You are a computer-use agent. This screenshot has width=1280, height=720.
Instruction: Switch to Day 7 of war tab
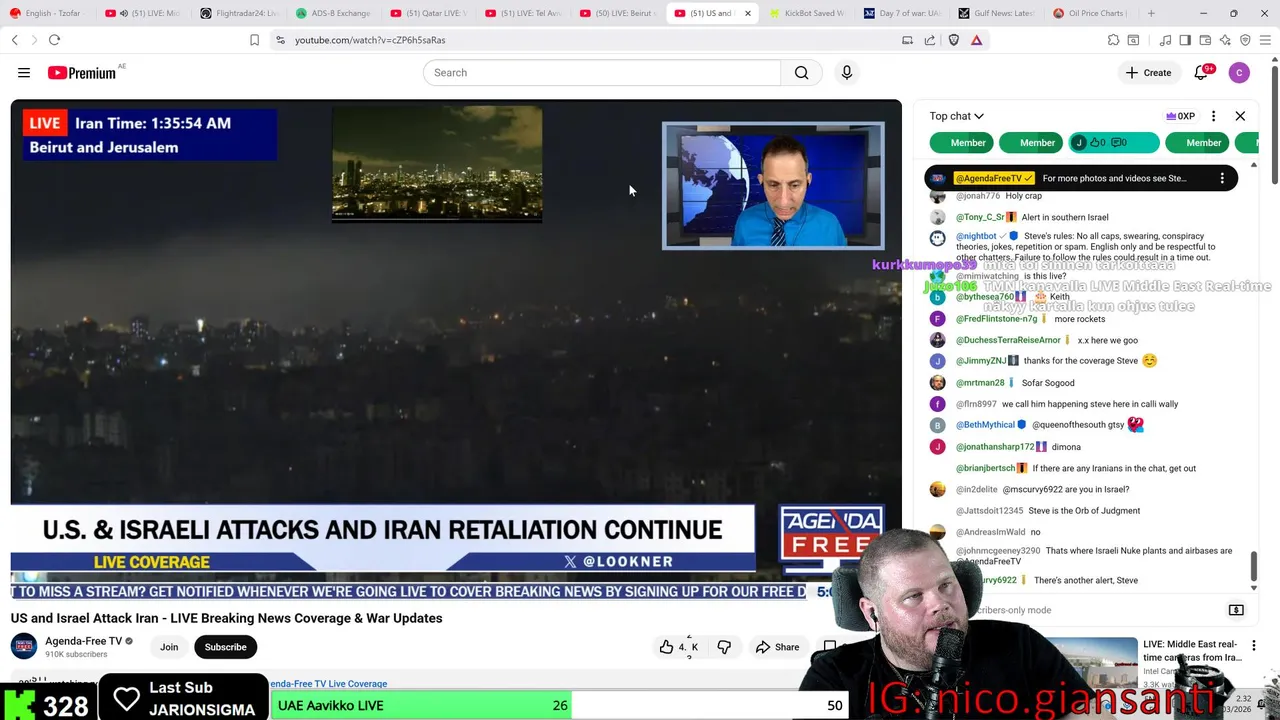tap(903, 14)
